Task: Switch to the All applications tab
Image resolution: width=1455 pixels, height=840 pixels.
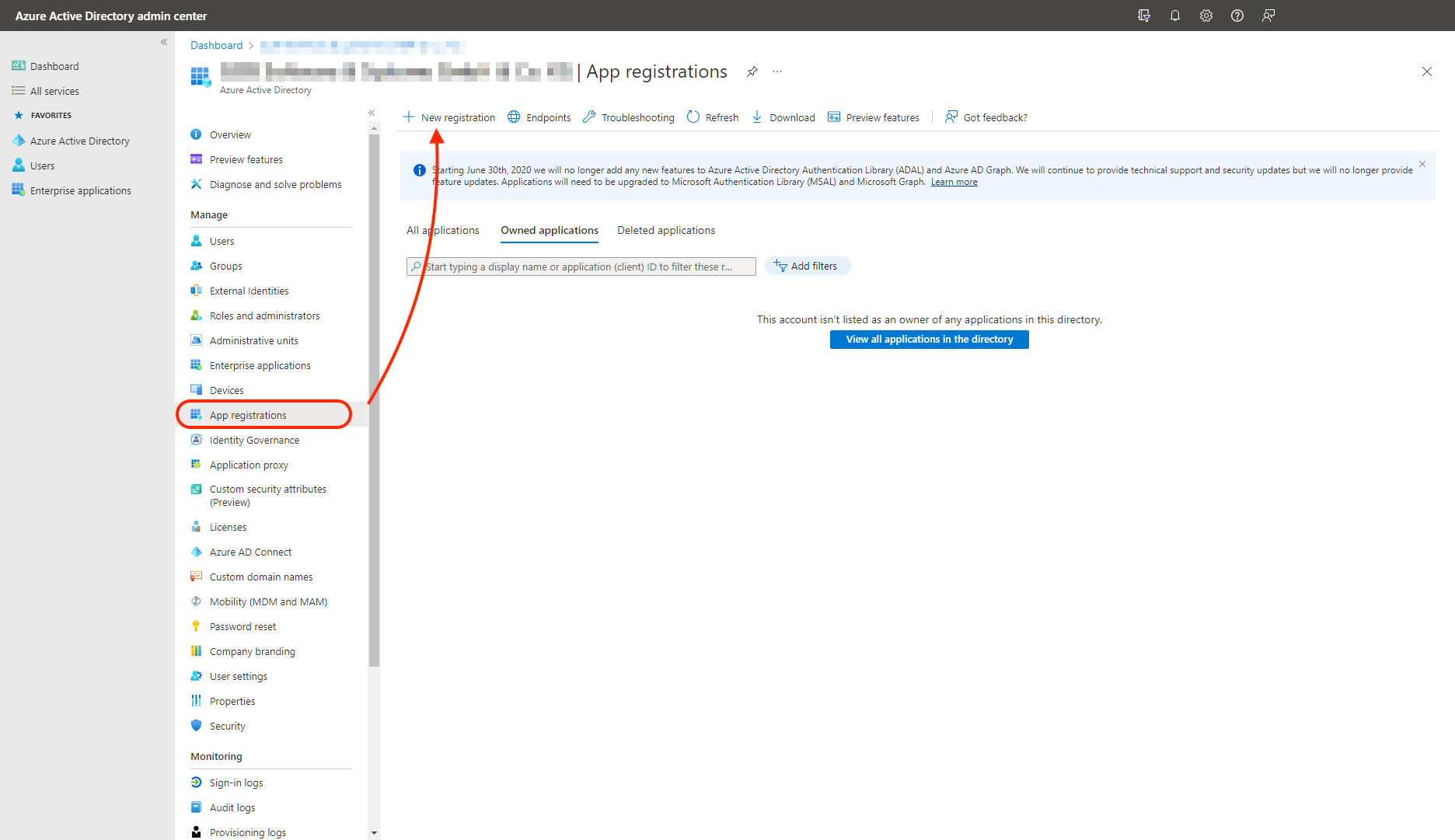Action: (443, 231)
